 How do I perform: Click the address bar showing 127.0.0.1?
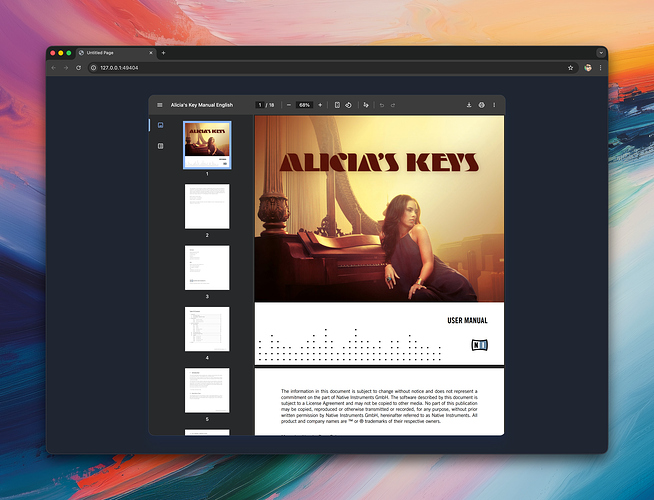(x=332, y=68)
